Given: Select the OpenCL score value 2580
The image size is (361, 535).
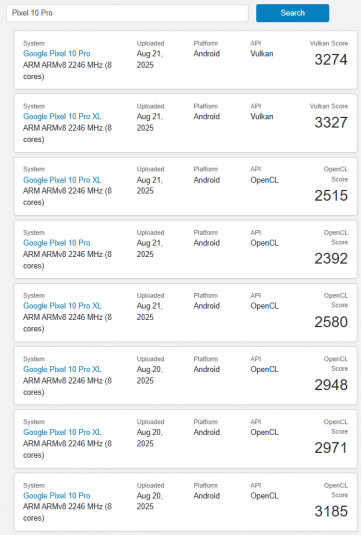Looking at the screenshot, I should pos(331,322).
